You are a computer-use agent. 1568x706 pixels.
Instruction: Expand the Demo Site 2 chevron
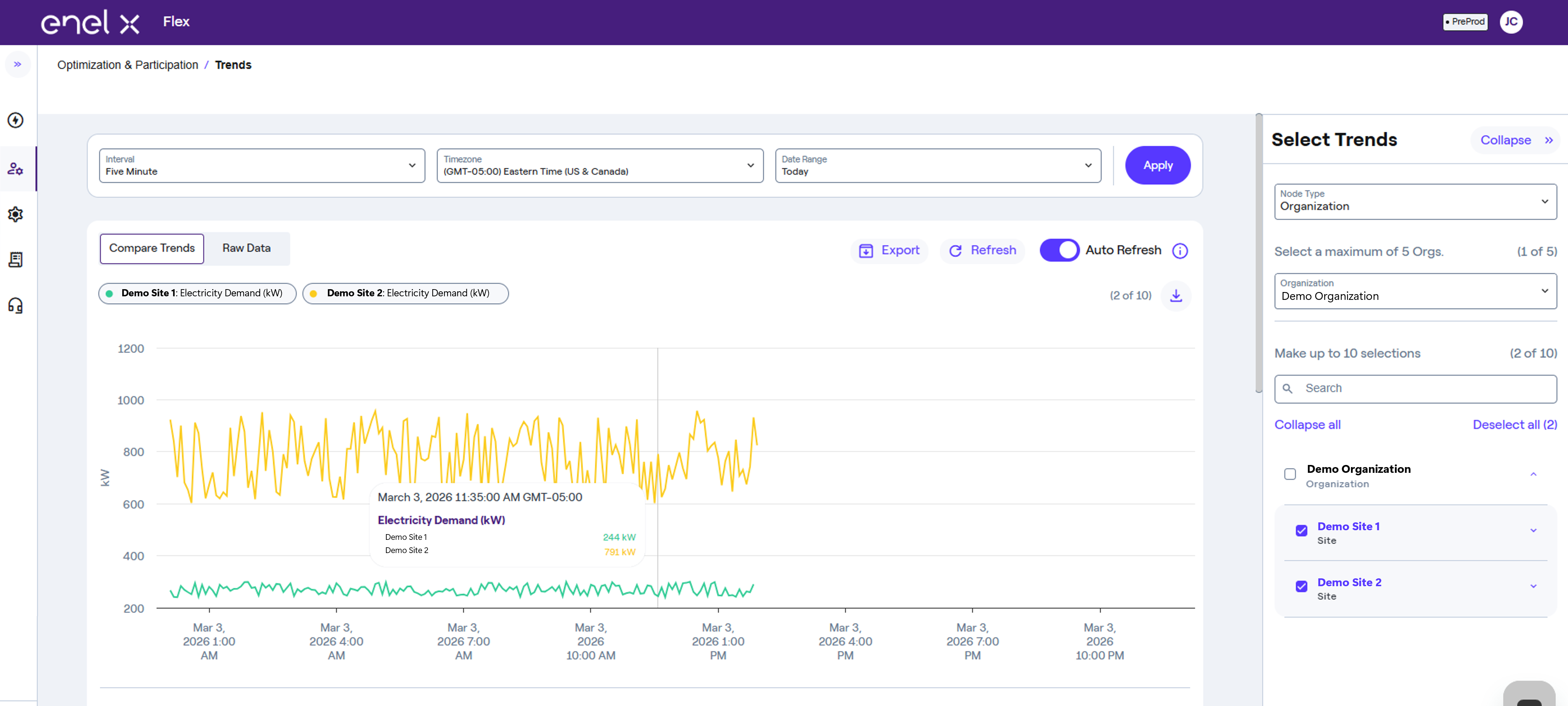pos(1533,586)
